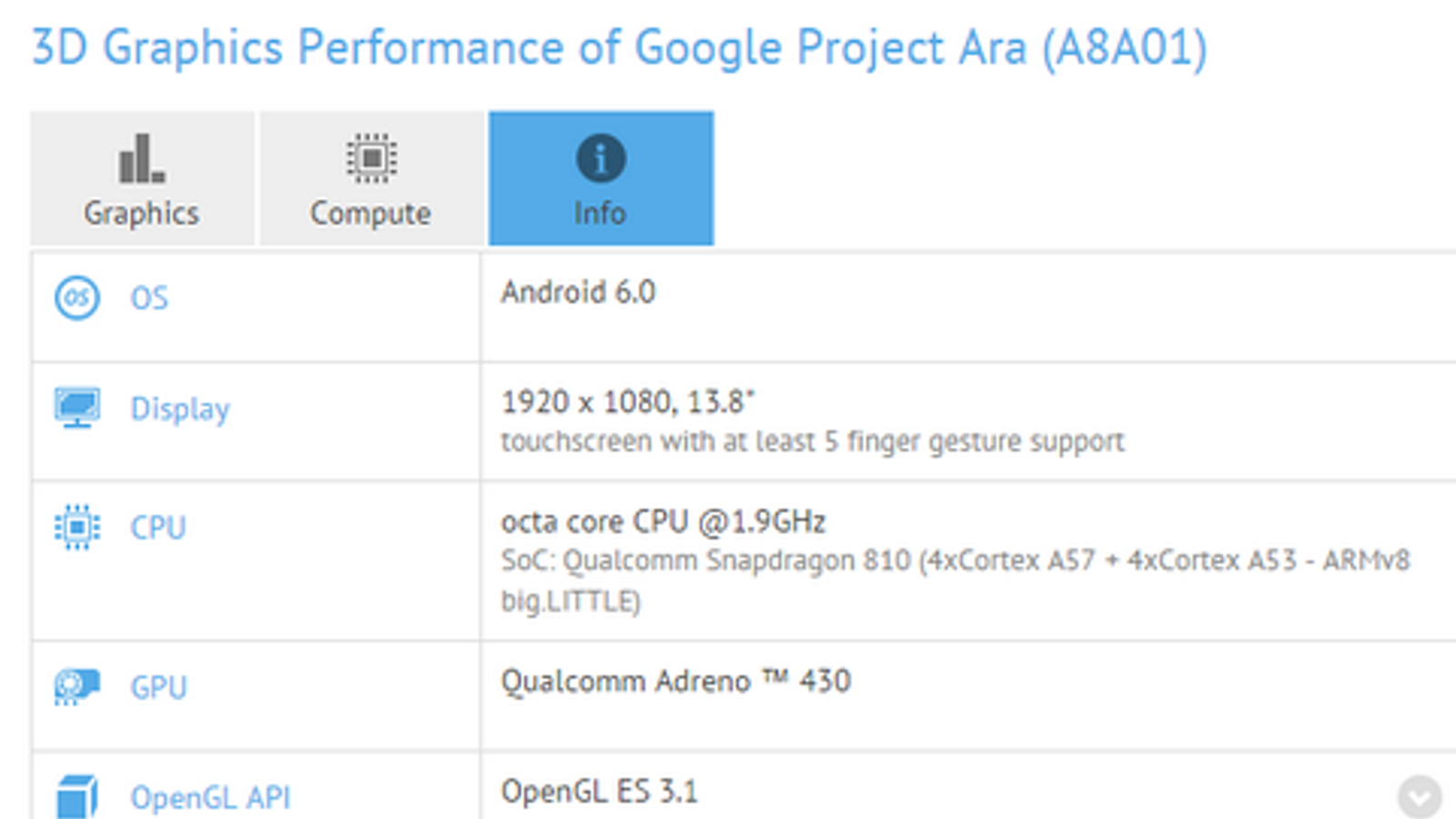Select the Info tab
The width and height of the screenshot is (1456, 819).
click(601, 179)
